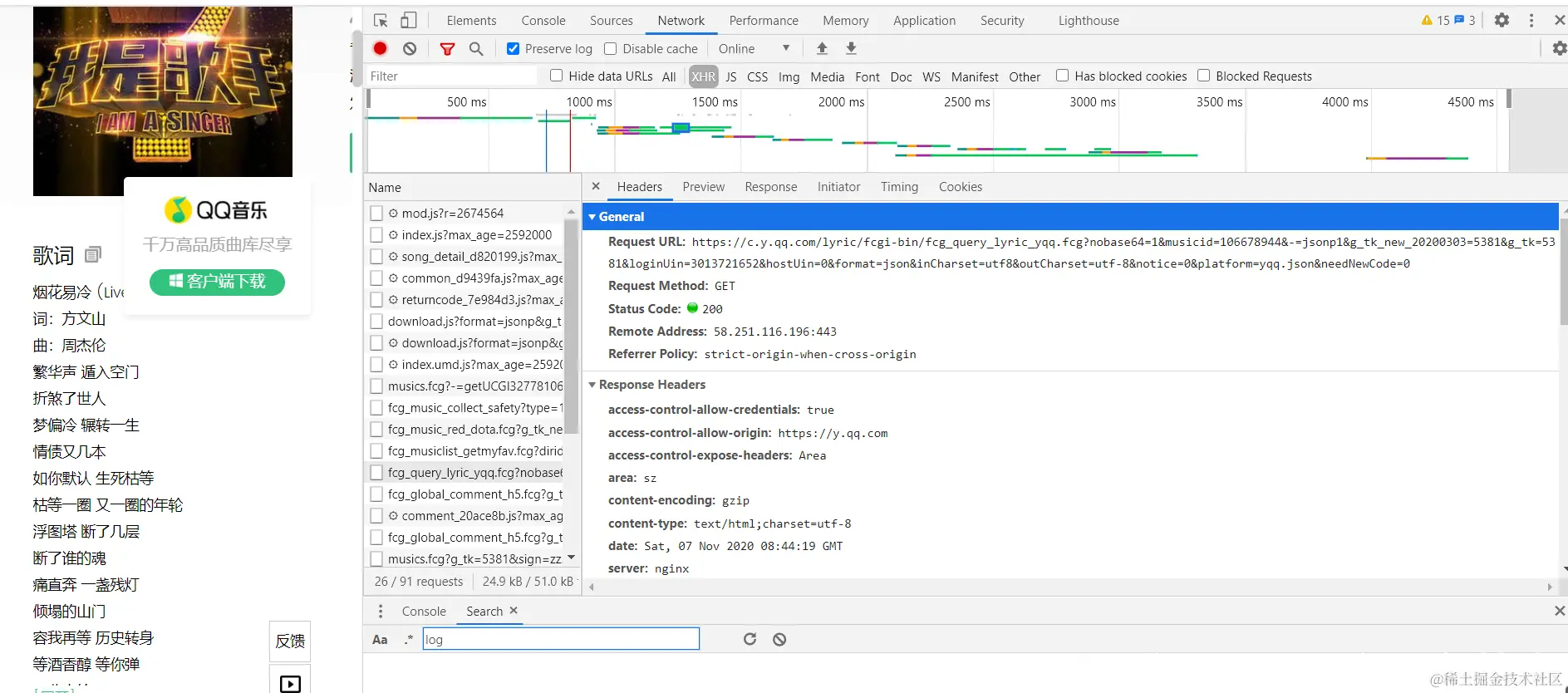The image size is (1568, 693).
Task: Collapse the General section
Action: [592, 217]
